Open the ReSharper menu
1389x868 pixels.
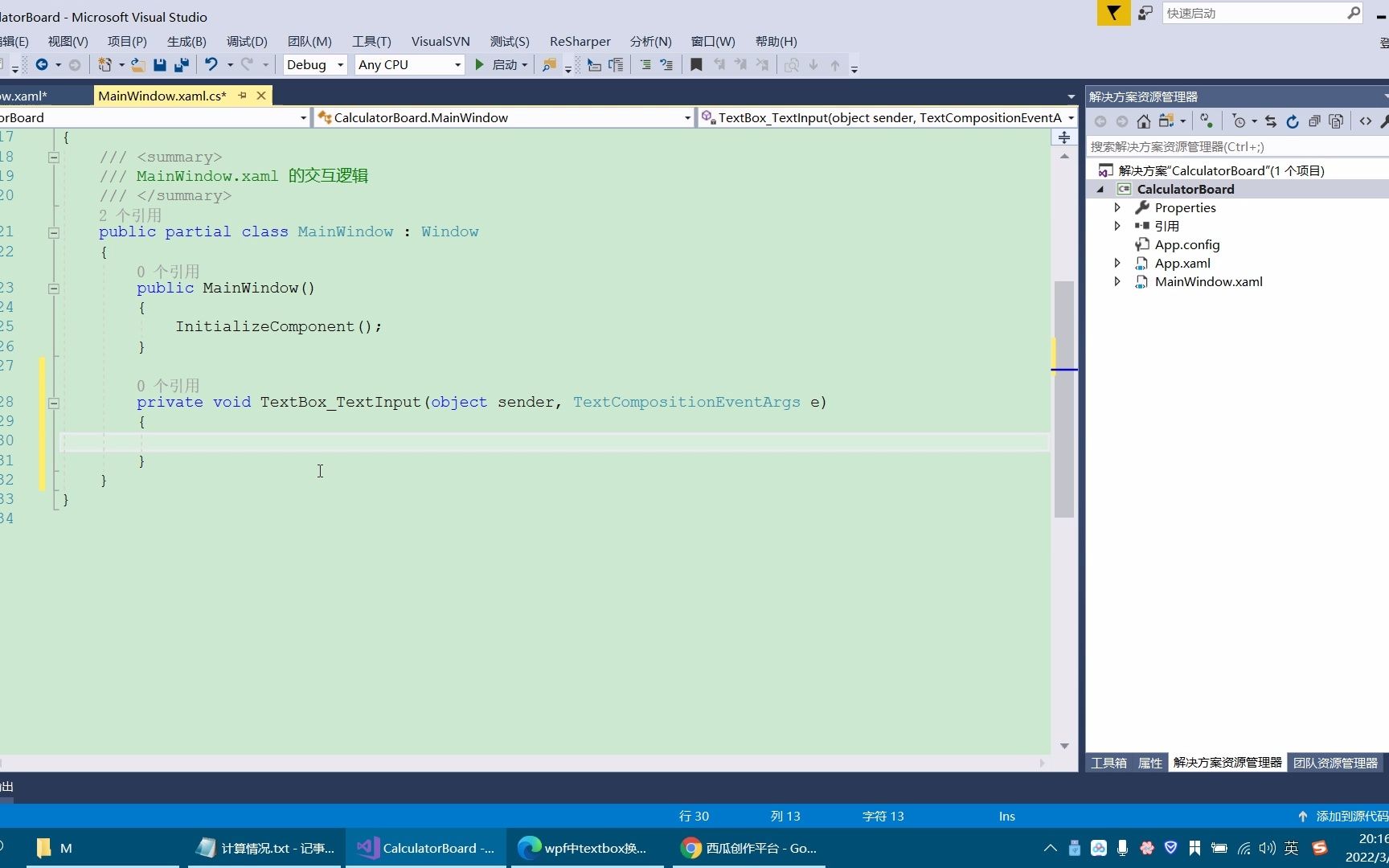coord(580,41)
